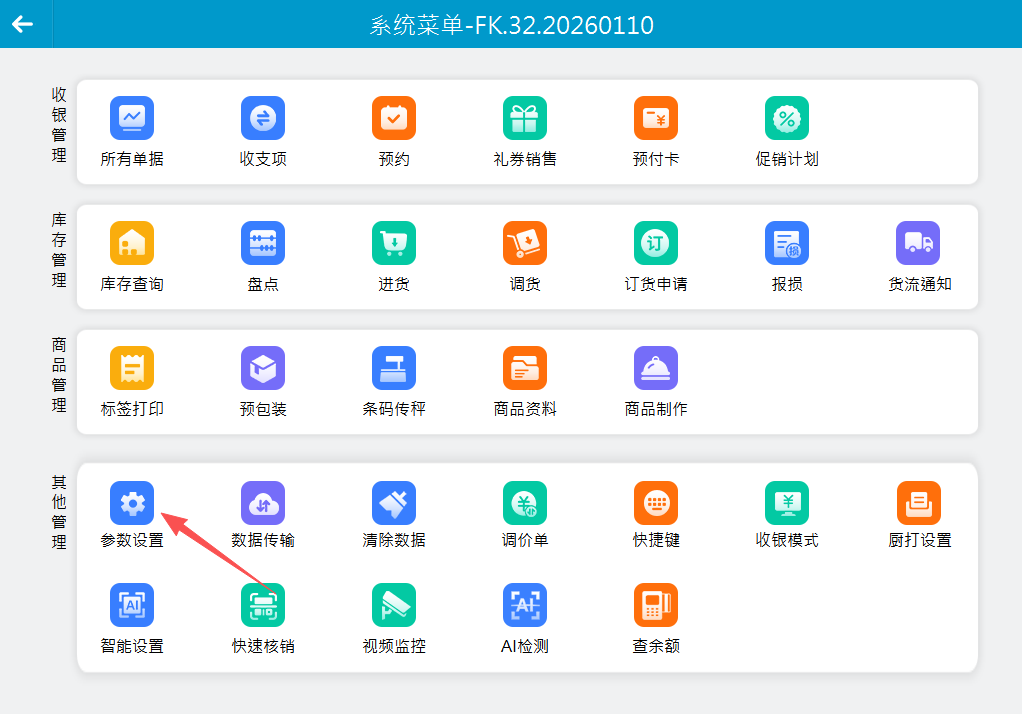The width and height of the screenshot is (1022, 714).
Task: Select the 礼券销售 gift voucher icon
Action: 525,118
